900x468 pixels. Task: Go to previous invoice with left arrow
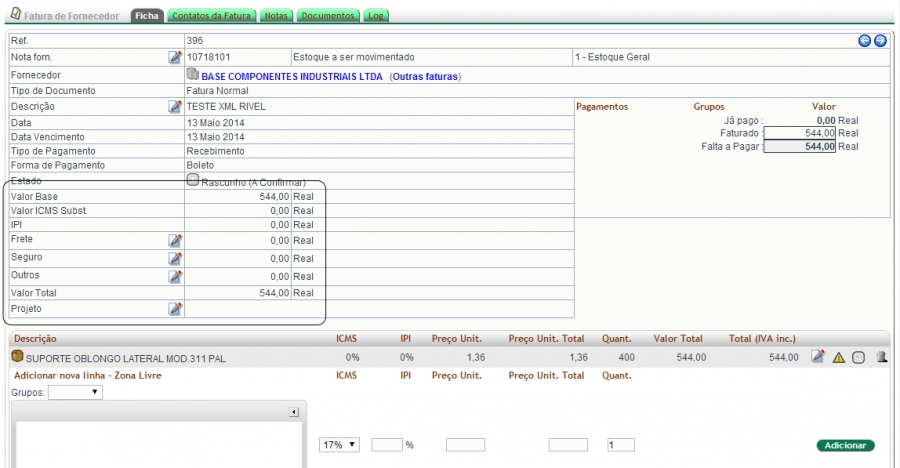pyautogui.click(x=865, y=40)
